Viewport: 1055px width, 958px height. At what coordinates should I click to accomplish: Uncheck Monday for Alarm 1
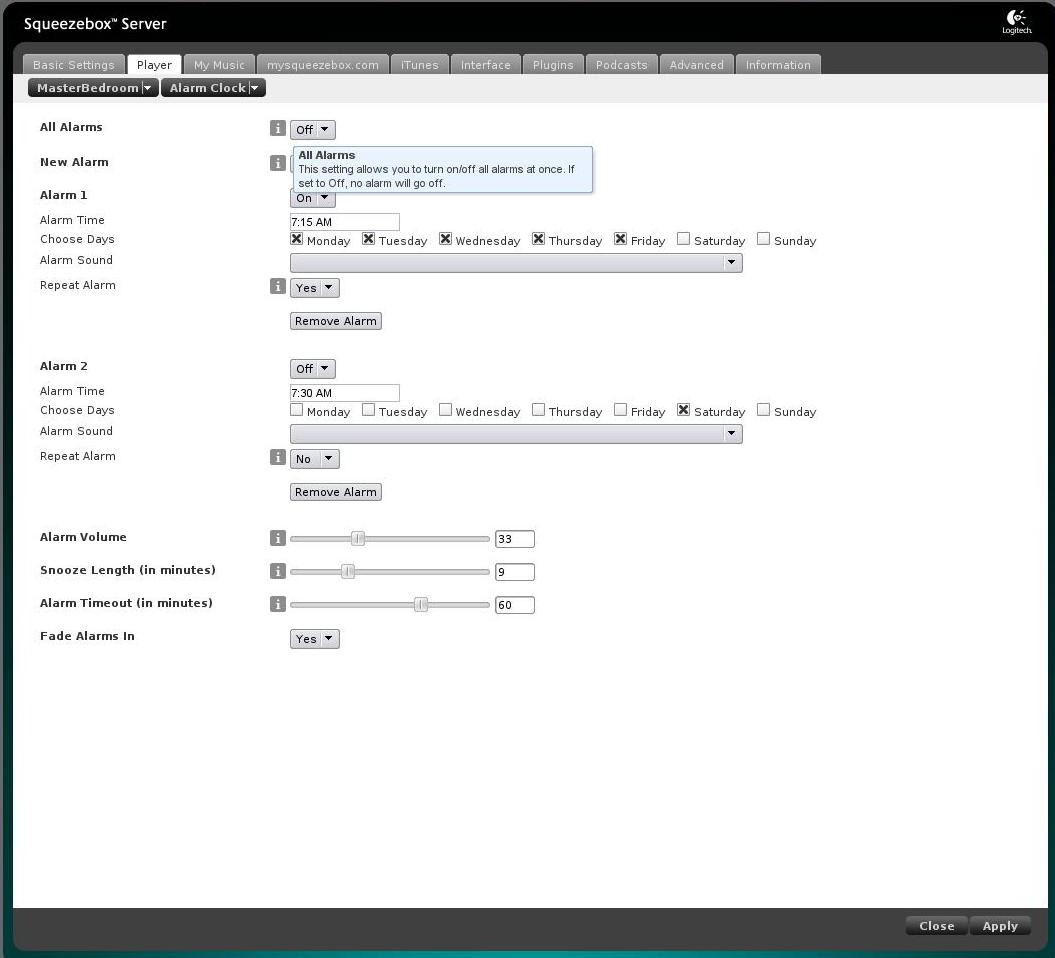[x=296, y=239]
